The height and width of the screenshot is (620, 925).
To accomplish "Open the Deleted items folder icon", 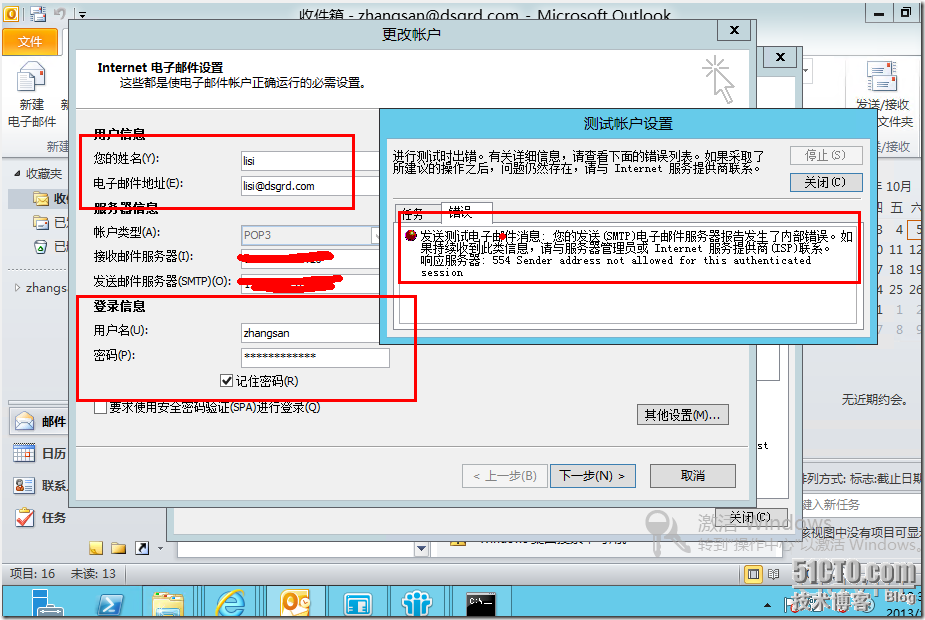I will click(x=40, y=247).
